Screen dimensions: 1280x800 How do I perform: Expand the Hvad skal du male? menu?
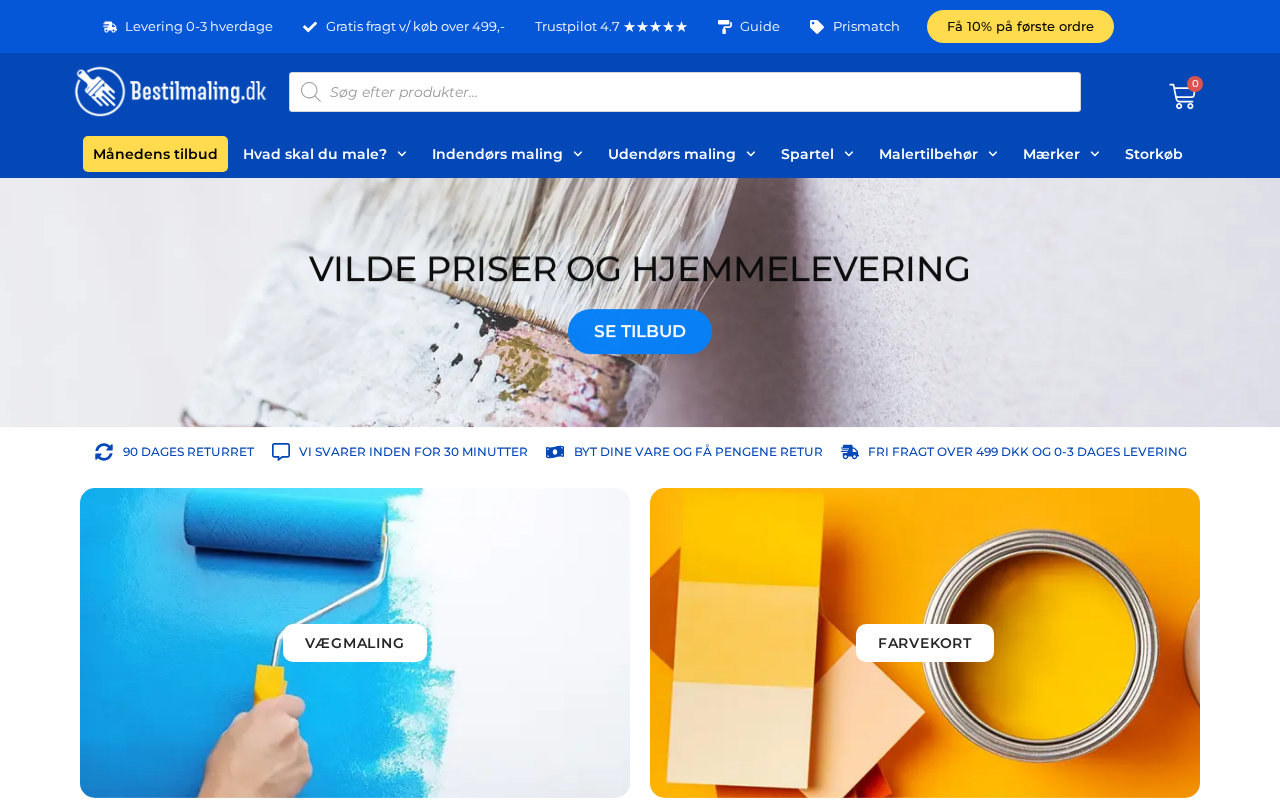325,154
